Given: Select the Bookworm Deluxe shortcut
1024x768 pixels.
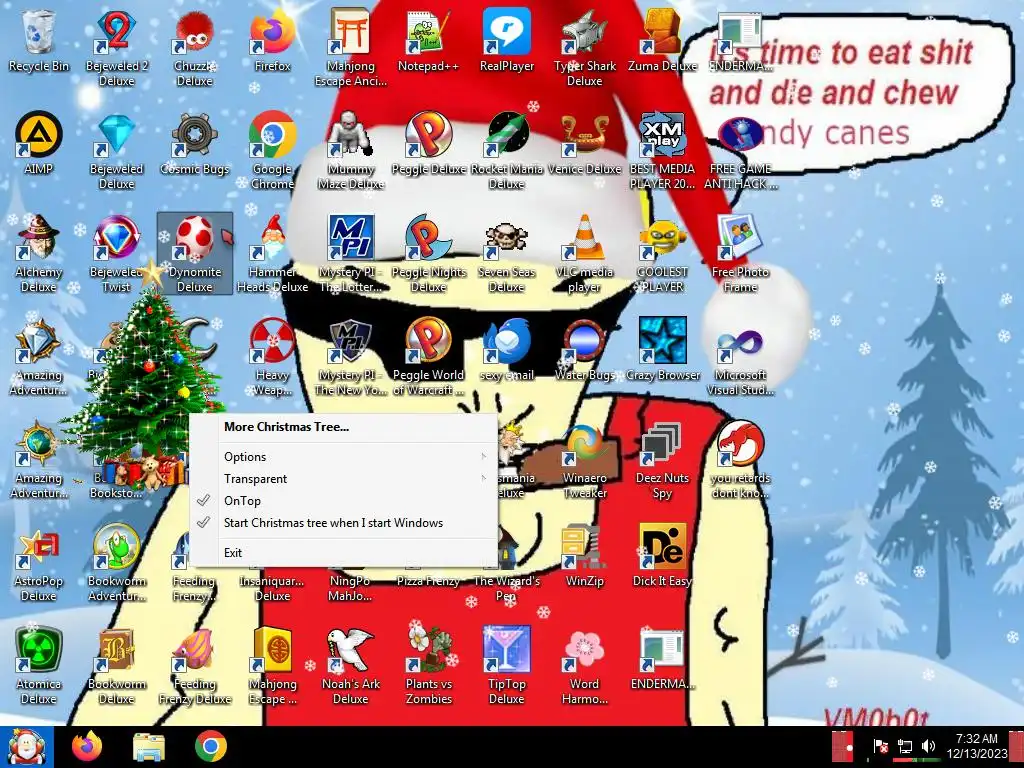Looking at the screenshot, I should [116, 665].
